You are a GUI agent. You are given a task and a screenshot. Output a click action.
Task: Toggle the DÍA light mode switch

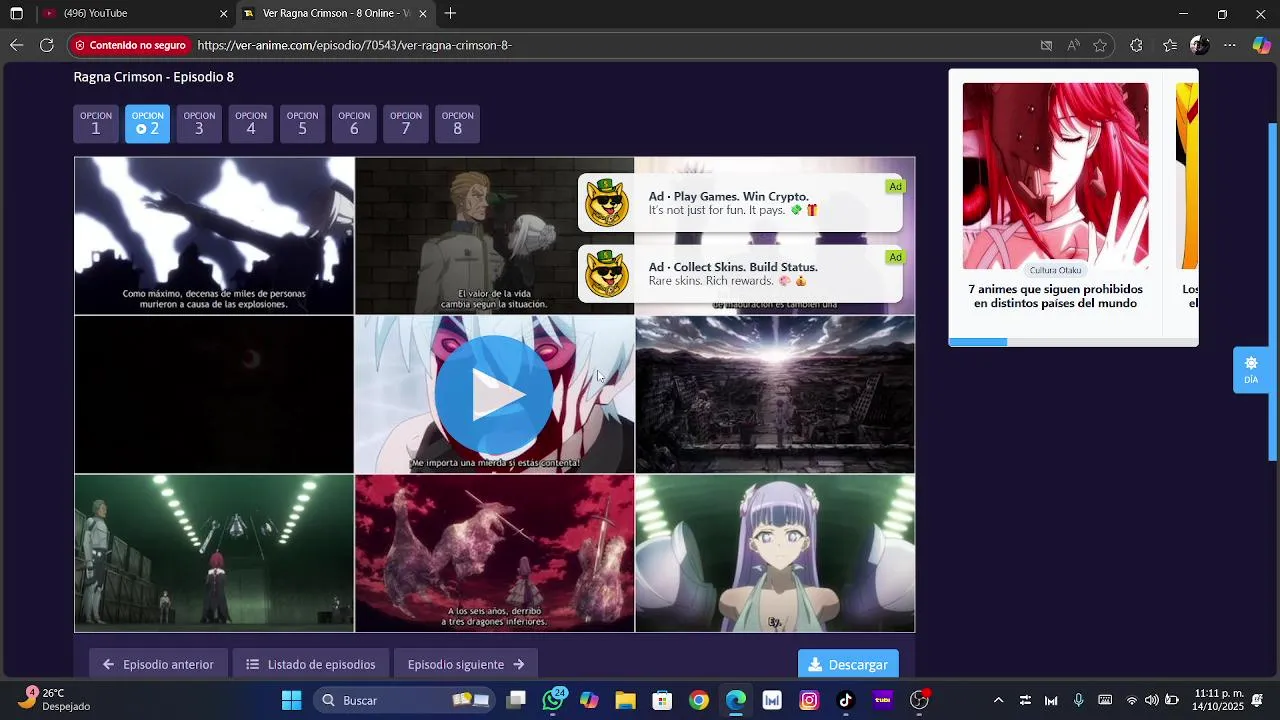tap(1251, 370)
